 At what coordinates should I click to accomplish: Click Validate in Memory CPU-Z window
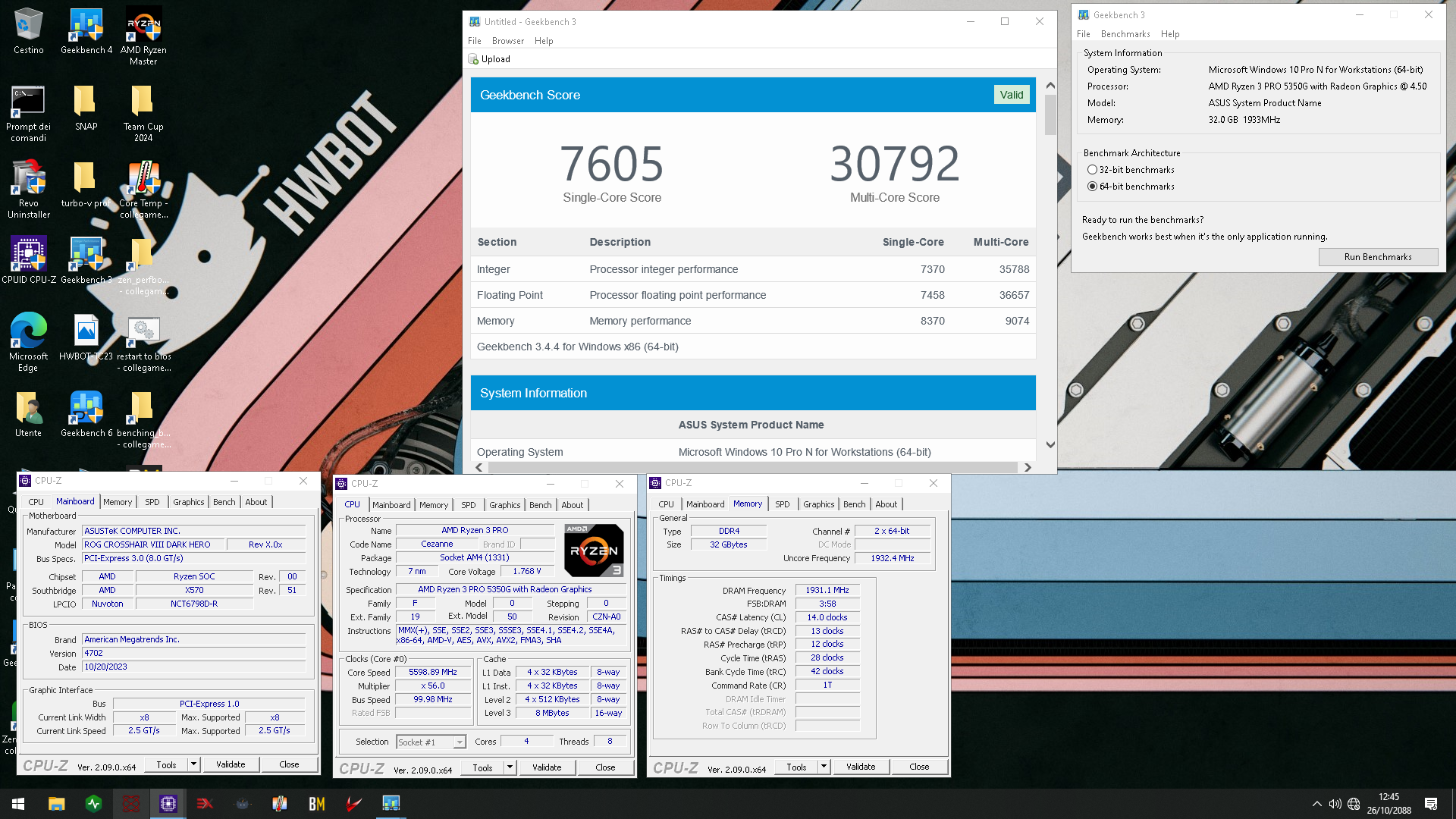861,767
